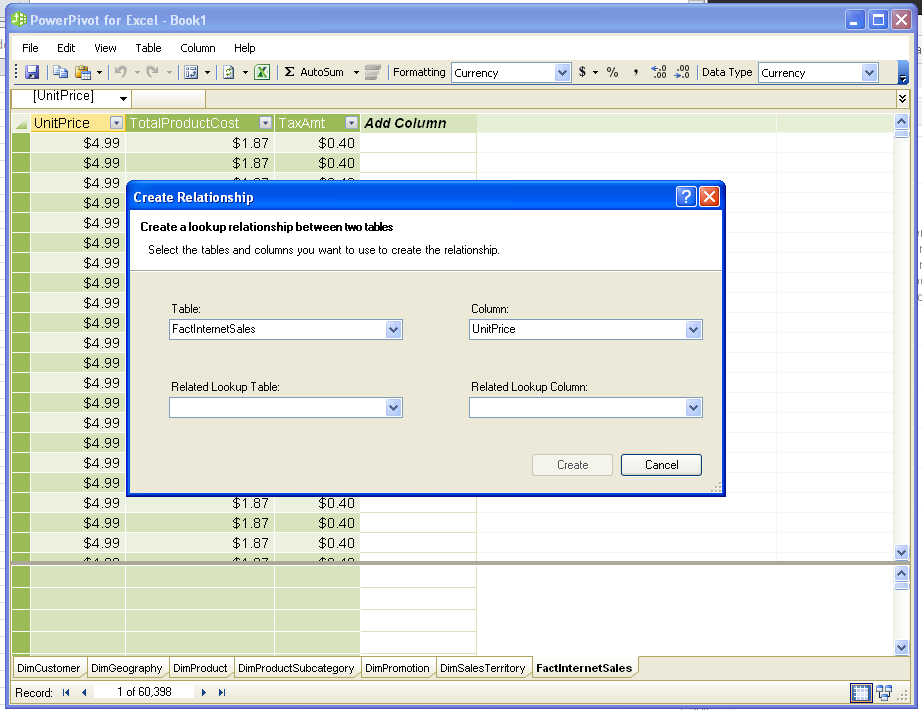
Task: Click the decimal places icon with right arrow
Action: 682,72
